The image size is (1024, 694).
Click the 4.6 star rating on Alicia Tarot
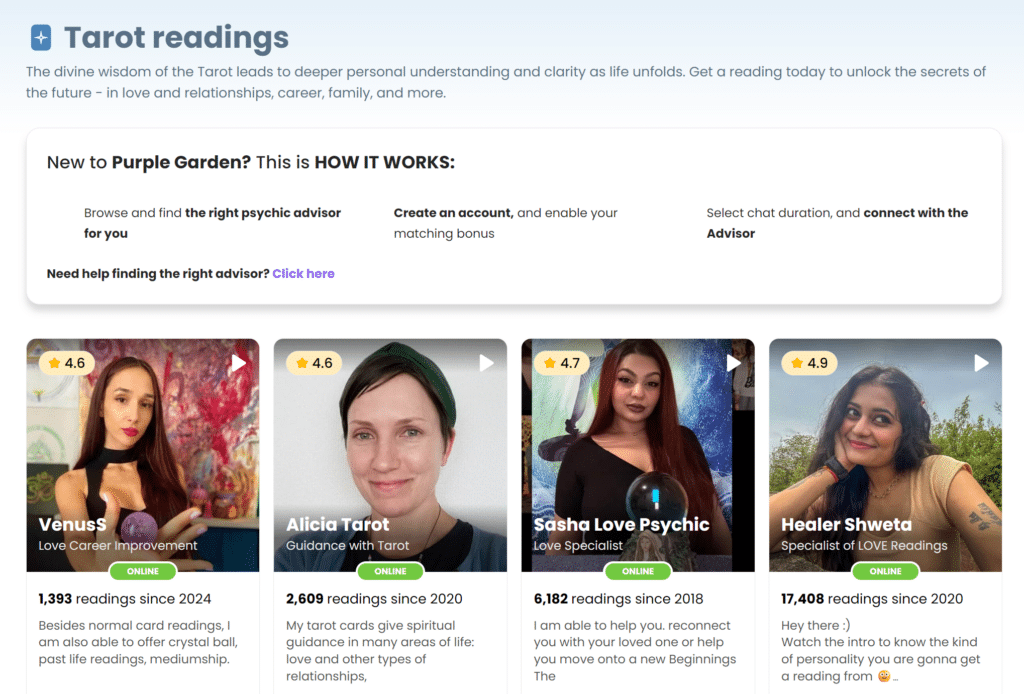pos(314,363)
